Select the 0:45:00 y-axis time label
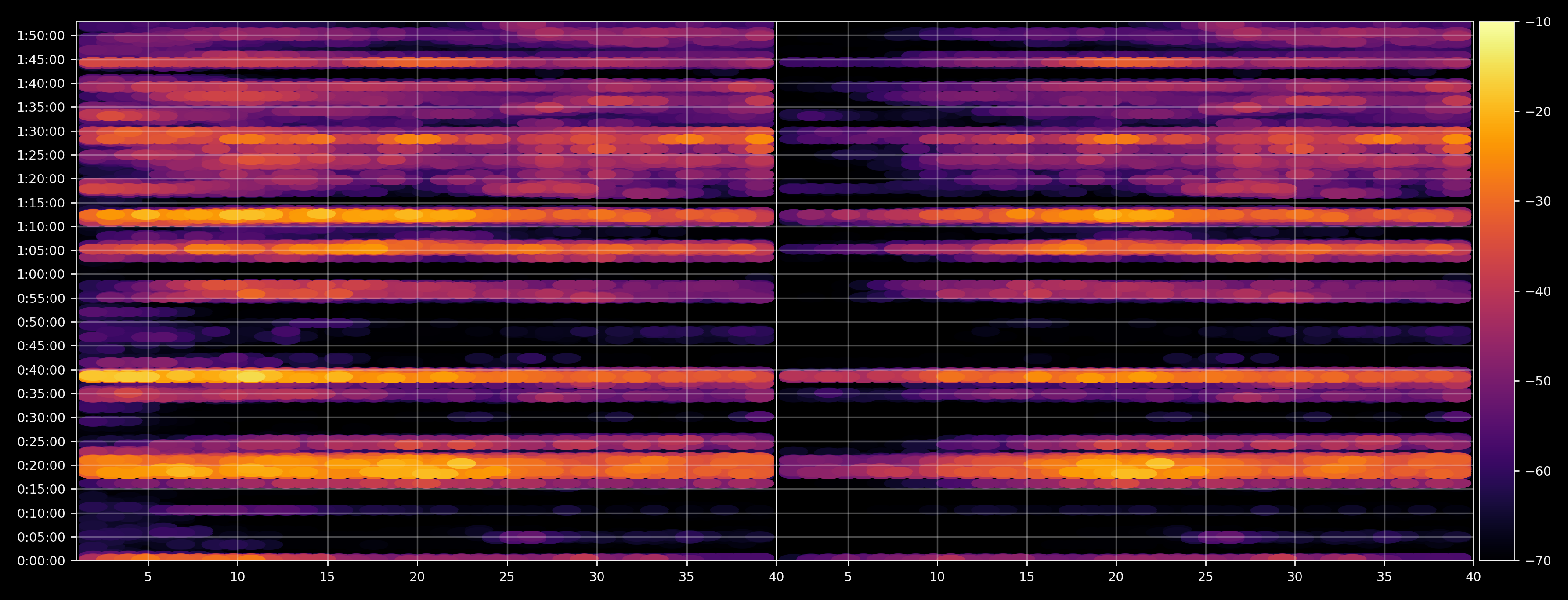This screenshot has width=1568, height=600. click(41, 346)
